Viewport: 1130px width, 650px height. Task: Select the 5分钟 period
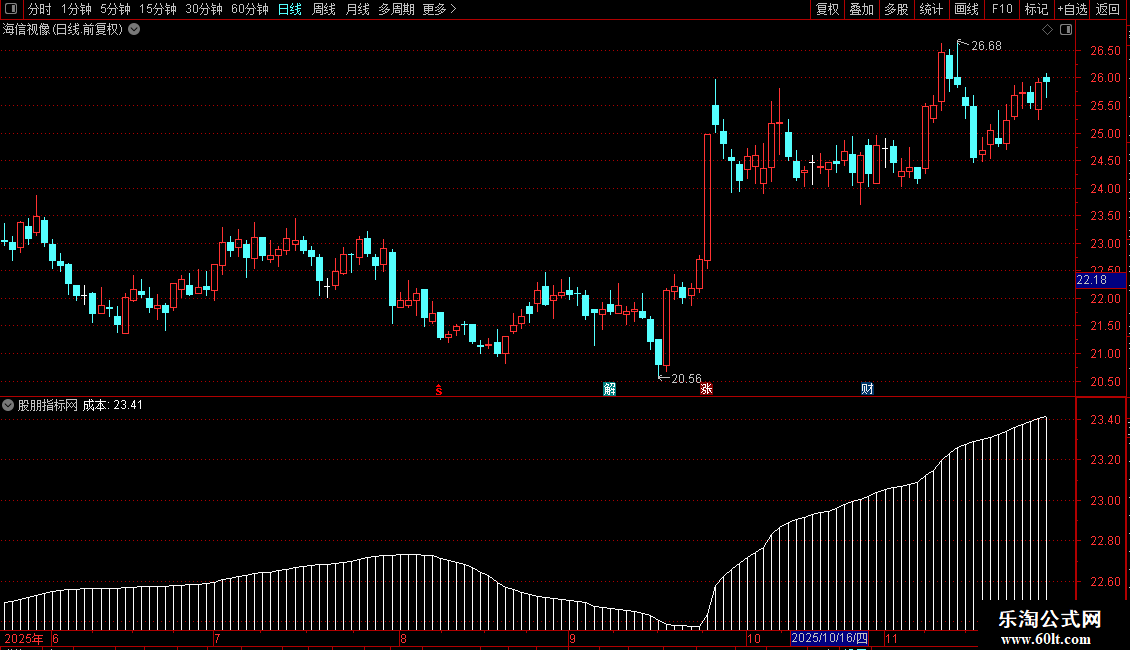click(x=115, y=9)
